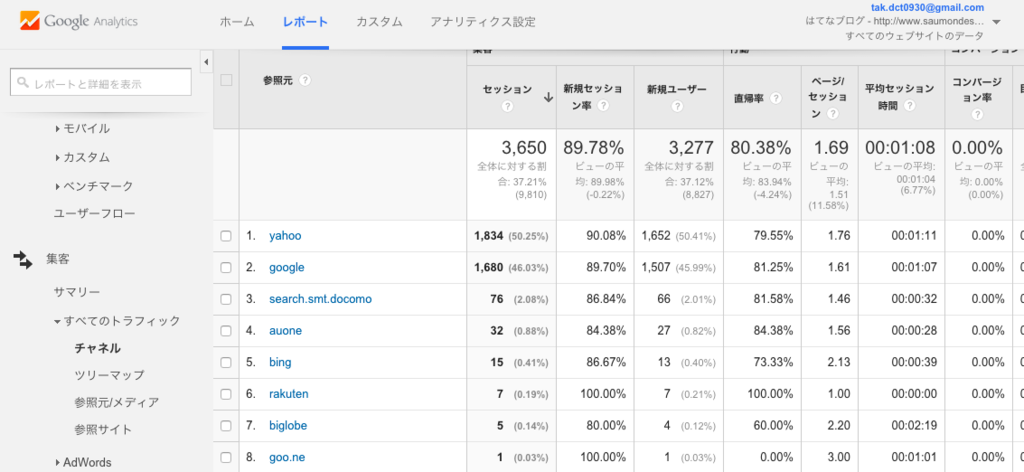Viewport: 1024px width, 472px height.
Task: Select チャネル in sidebar
Action: (97, 348)
